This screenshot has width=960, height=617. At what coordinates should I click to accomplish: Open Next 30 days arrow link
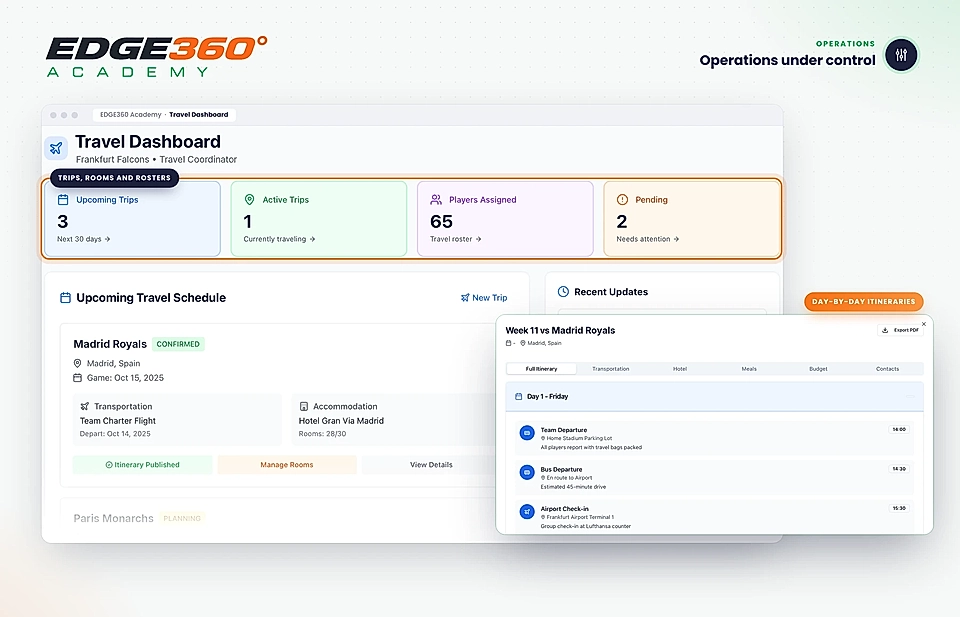pos(84,239)
